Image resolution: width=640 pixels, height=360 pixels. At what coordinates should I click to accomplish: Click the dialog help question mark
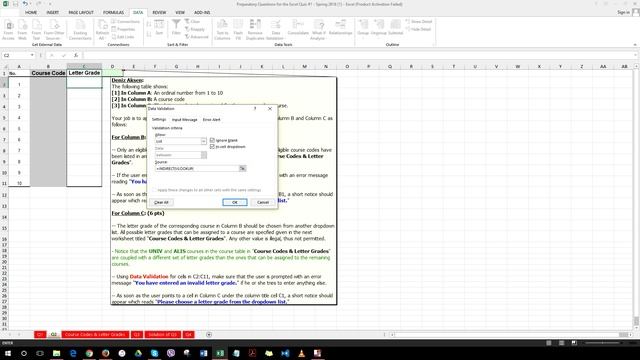coord(255,109)
